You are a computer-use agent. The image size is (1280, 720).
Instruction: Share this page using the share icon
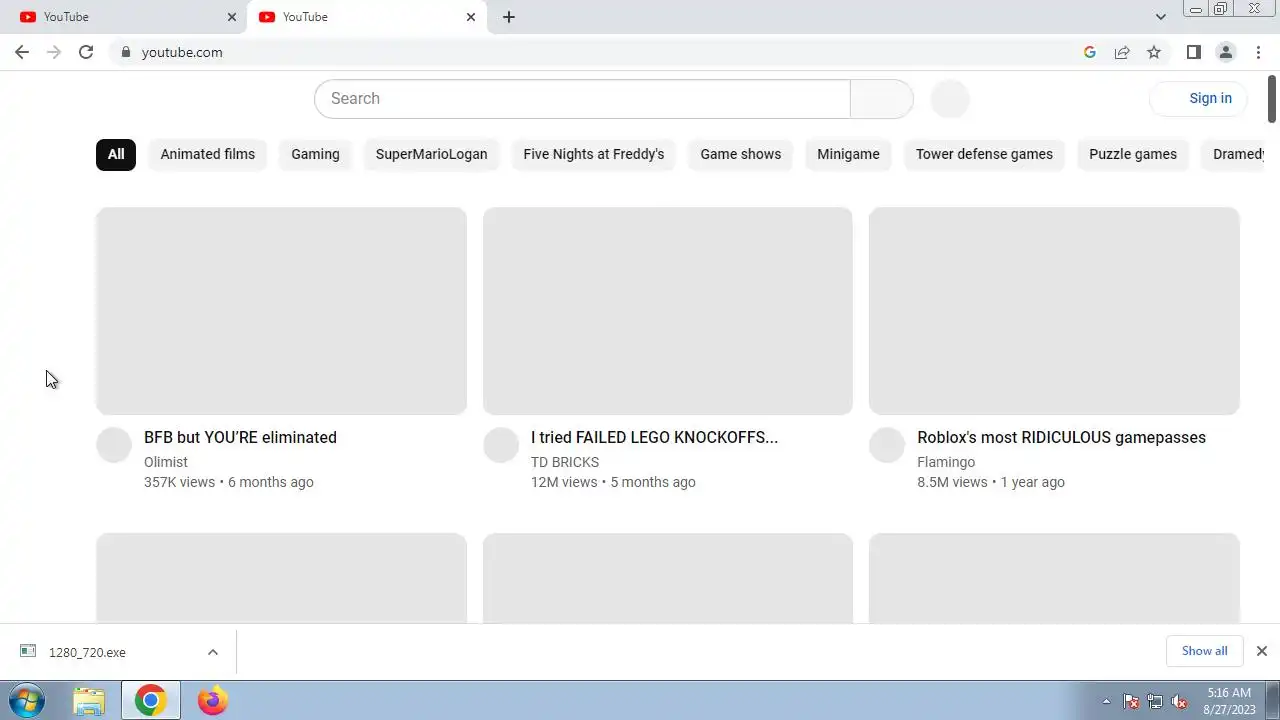coord(1122,52)
